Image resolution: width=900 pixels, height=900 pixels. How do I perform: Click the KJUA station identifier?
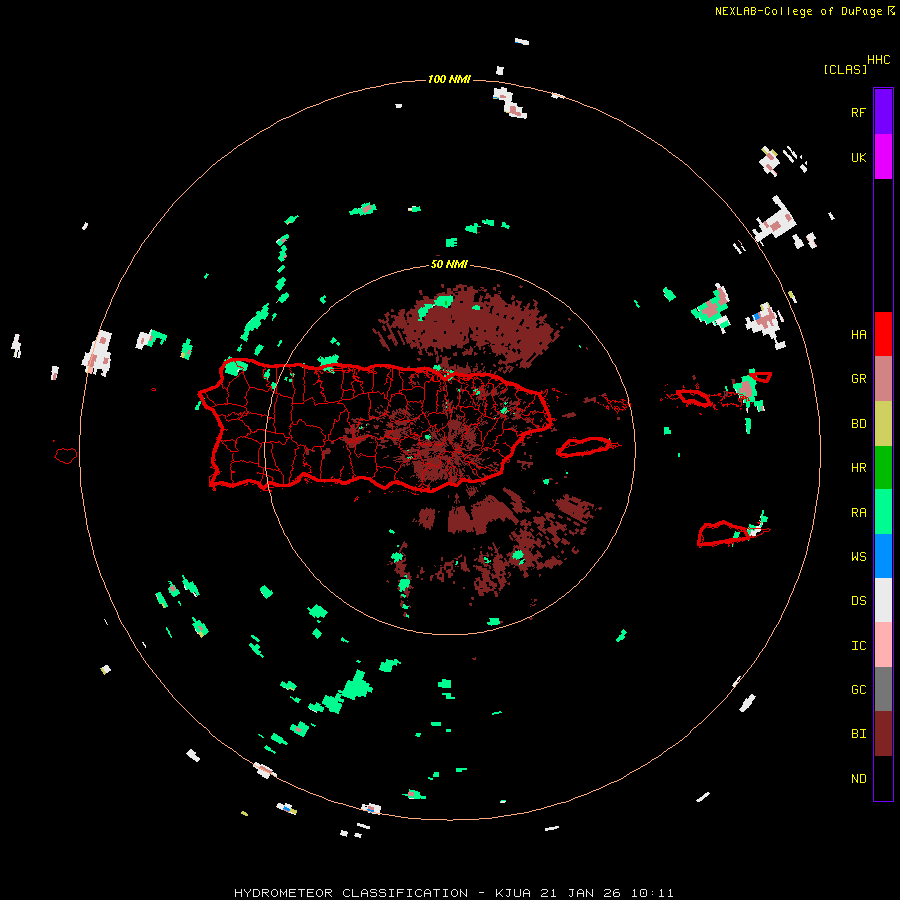pyautogui.click(x=513, y=893)
